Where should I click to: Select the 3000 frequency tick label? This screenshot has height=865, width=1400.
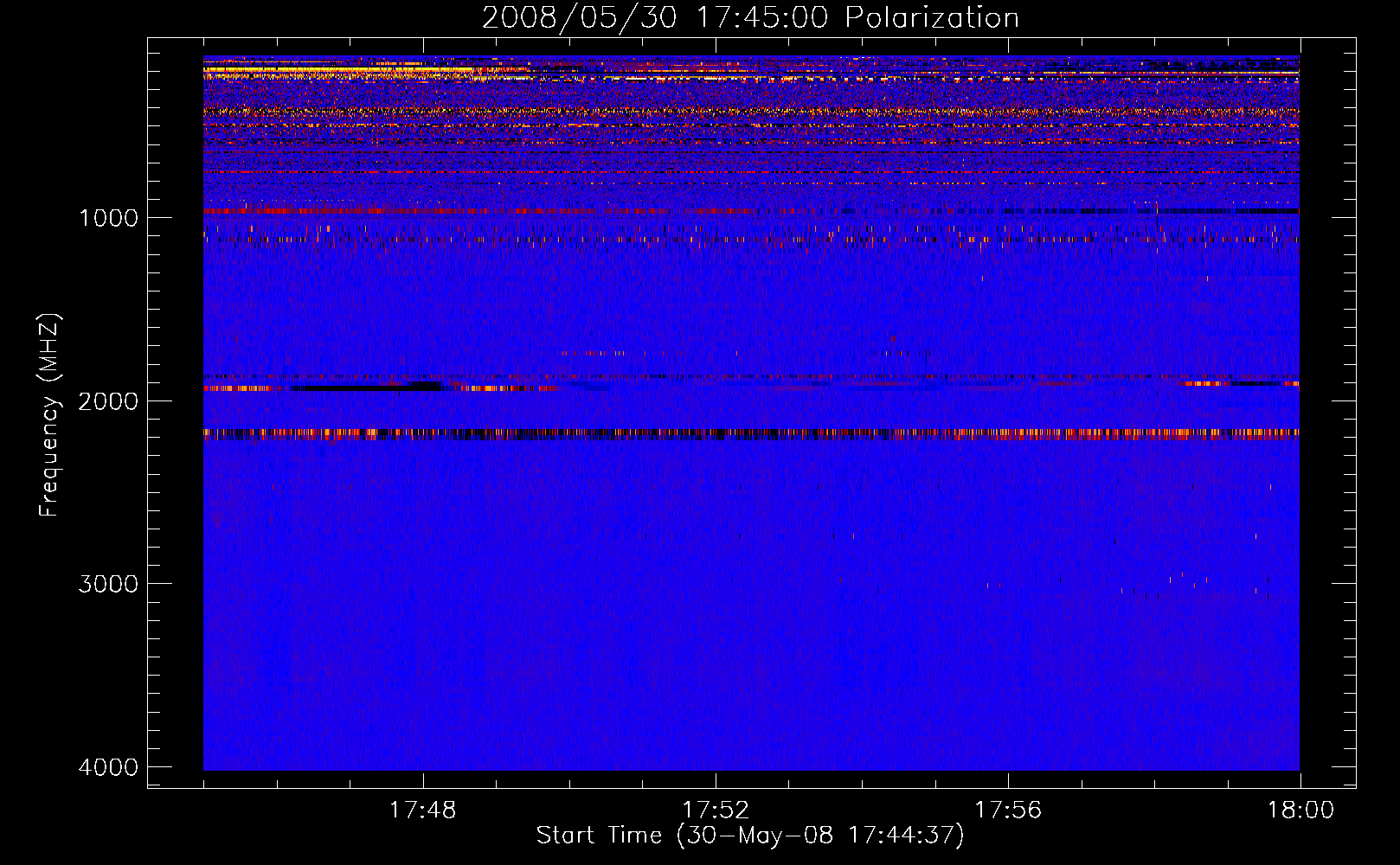(108, 584)
